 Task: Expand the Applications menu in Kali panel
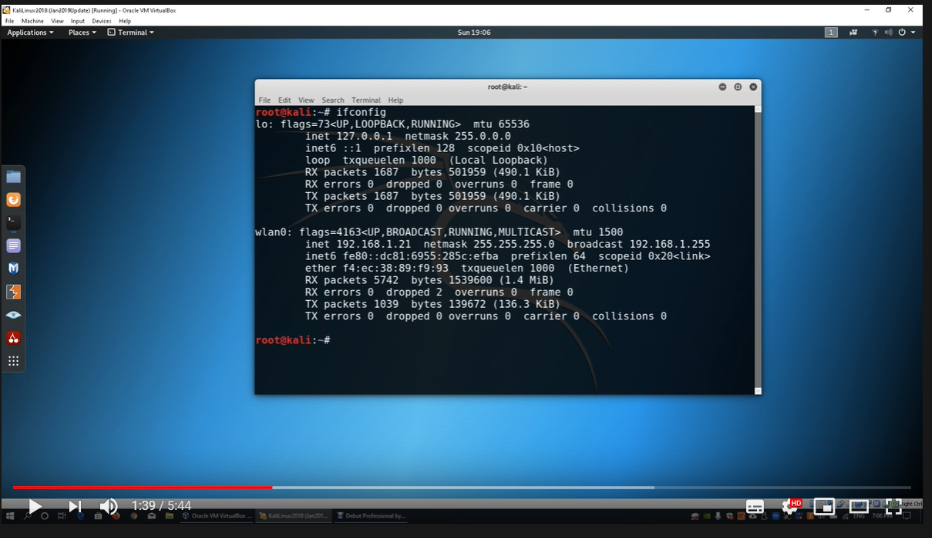click(30, 32)
